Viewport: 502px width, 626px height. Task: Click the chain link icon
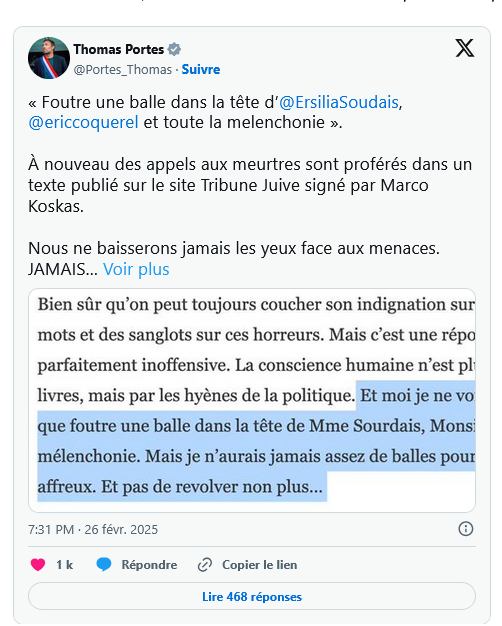click(204, 565)
